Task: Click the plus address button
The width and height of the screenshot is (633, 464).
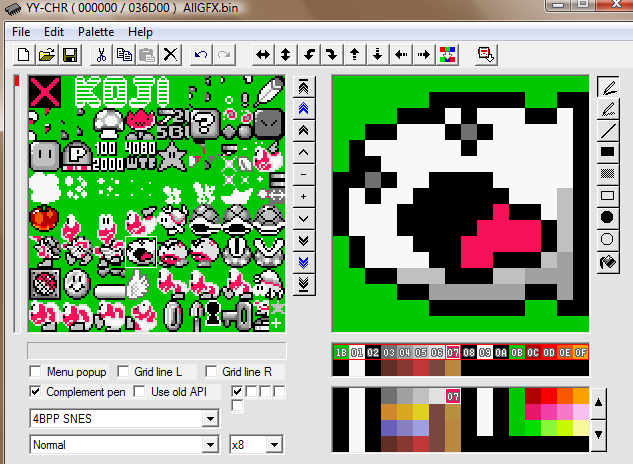Action: pyautogui.click(x=304, y=197)
